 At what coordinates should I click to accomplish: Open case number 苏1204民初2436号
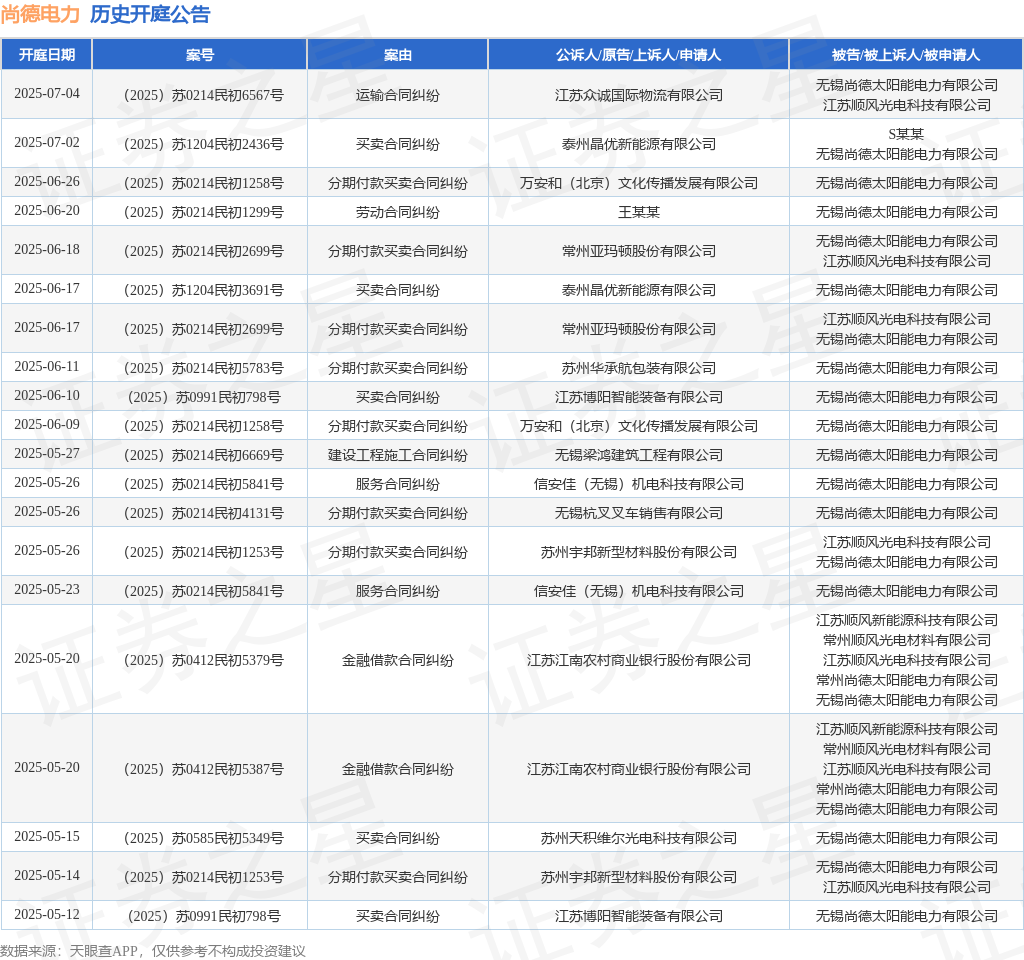pos(200,144)
